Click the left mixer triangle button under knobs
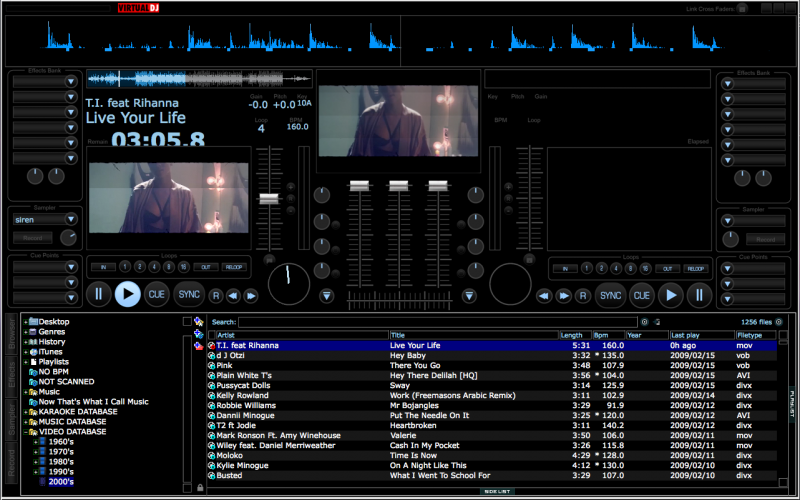800x500 pixels. click(x=327, y=296)
